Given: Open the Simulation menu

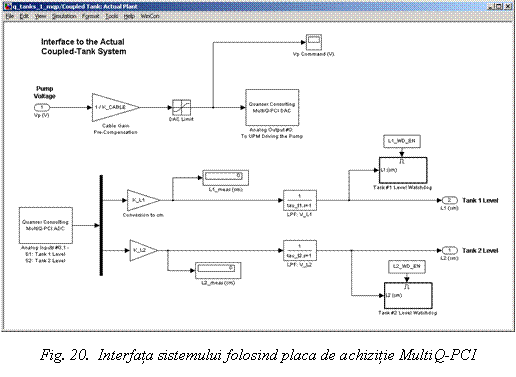Looking at the screenshot, I should (x=64, y=16).
